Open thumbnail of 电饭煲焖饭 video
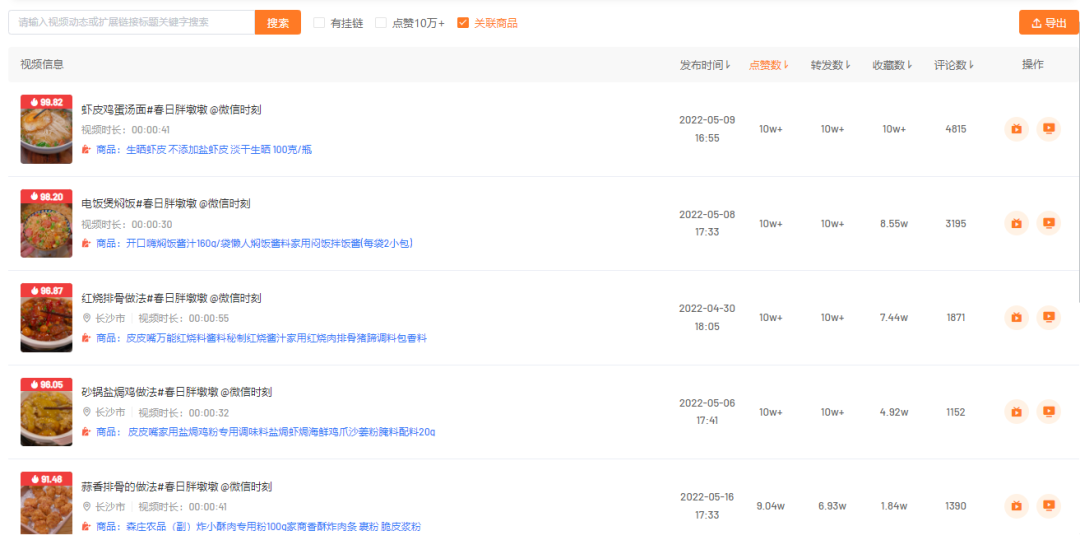The height and width of the screenshot is (540, 1080). tap(46, 224)
